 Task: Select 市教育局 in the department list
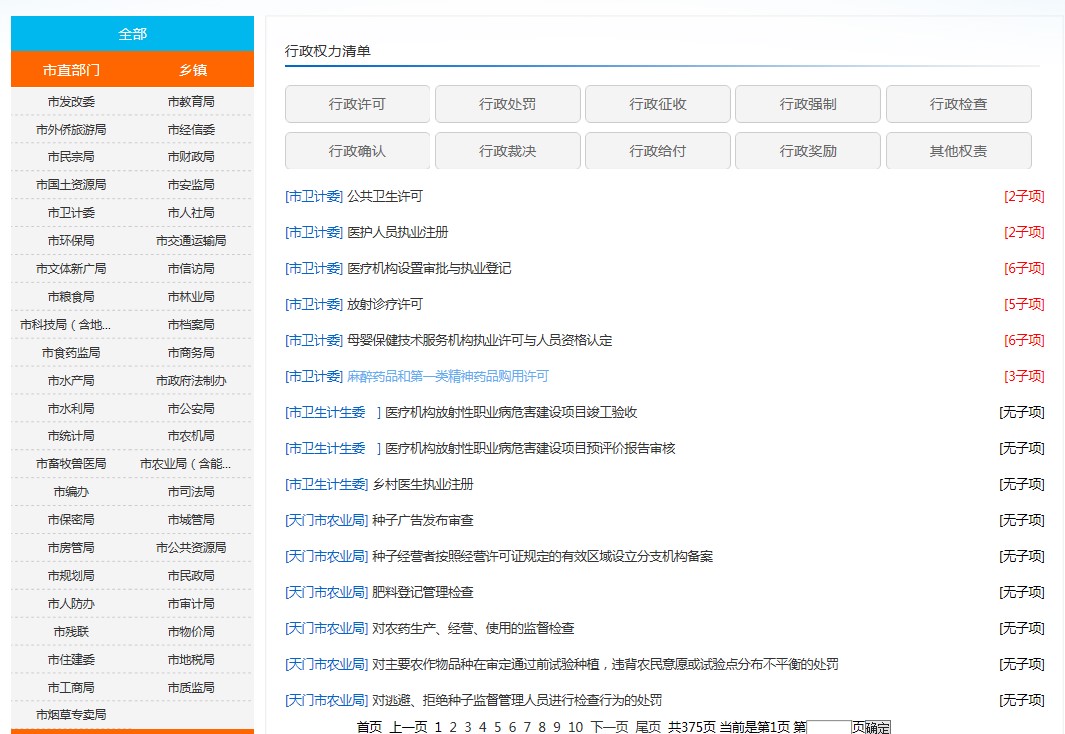click(191, 102)
